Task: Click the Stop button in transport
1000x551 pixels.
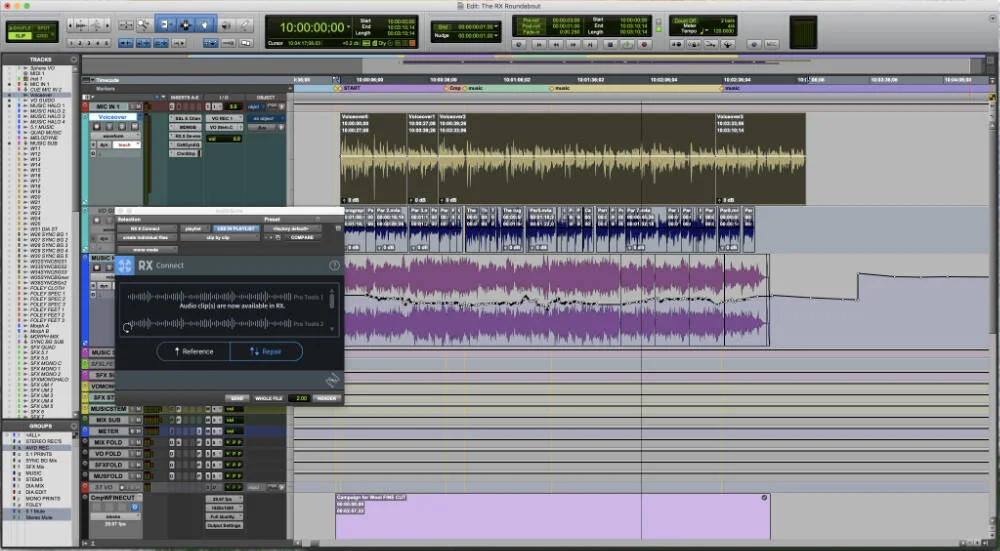Action: point(610,45)
